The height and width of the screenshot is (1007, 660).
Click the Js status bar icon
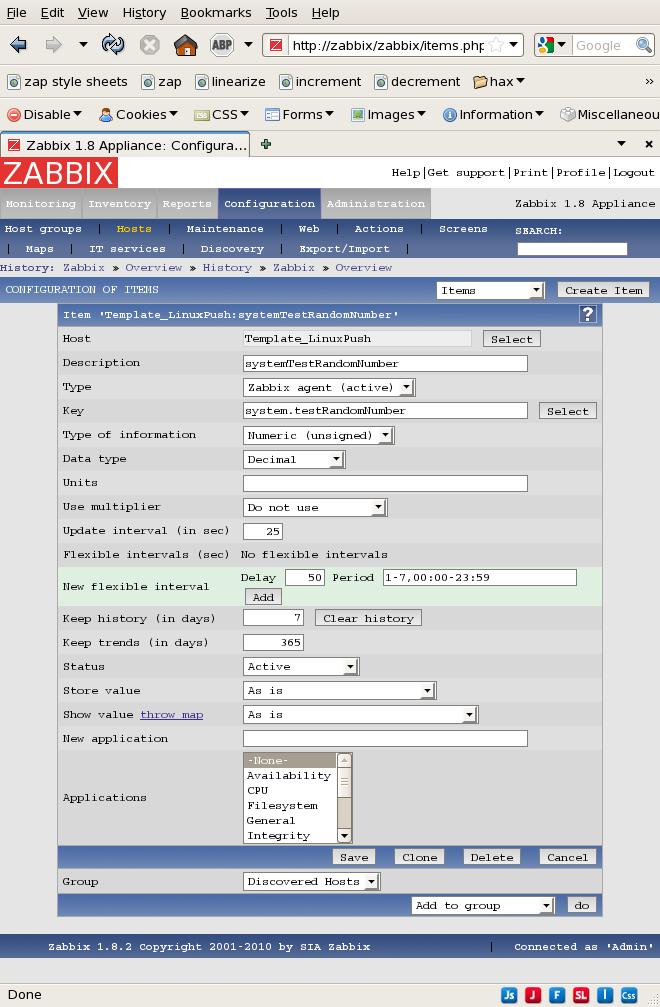509,995
